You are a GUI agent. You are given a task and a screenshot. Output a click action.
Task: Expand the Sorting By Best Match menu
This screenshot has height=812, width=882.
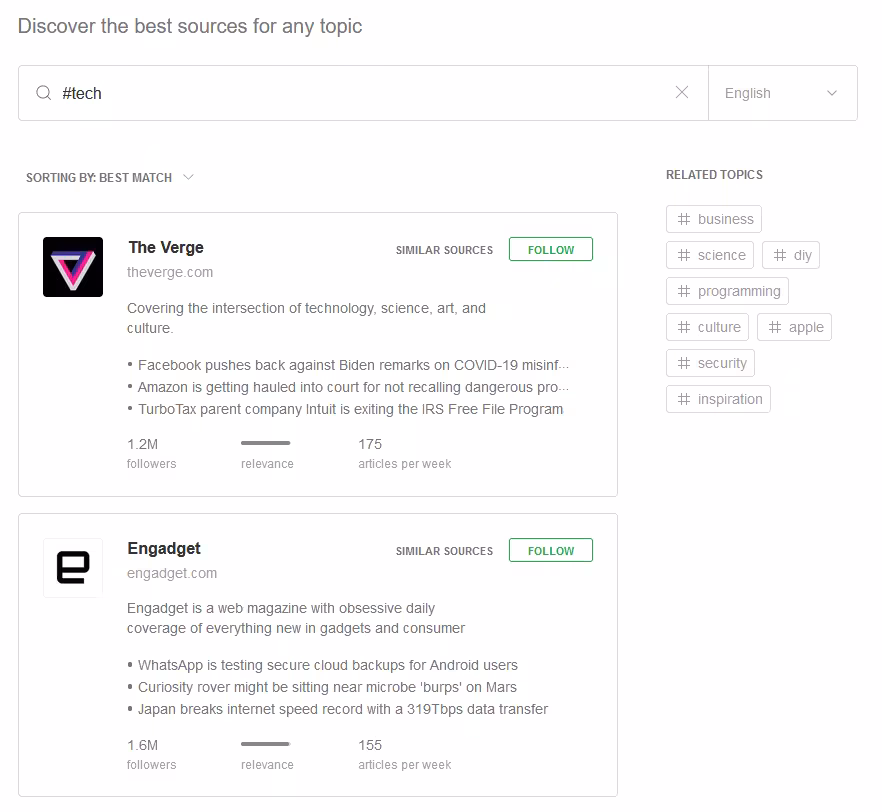click(x=110, y=178)
